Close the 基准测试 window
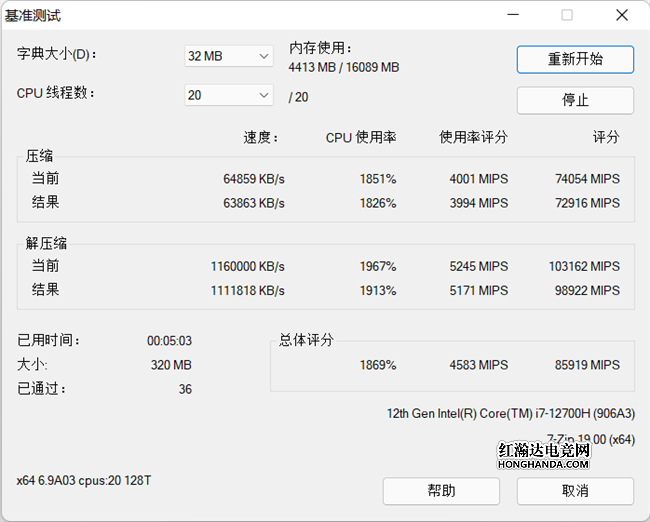650x522 pixels. tap(621, 15)
